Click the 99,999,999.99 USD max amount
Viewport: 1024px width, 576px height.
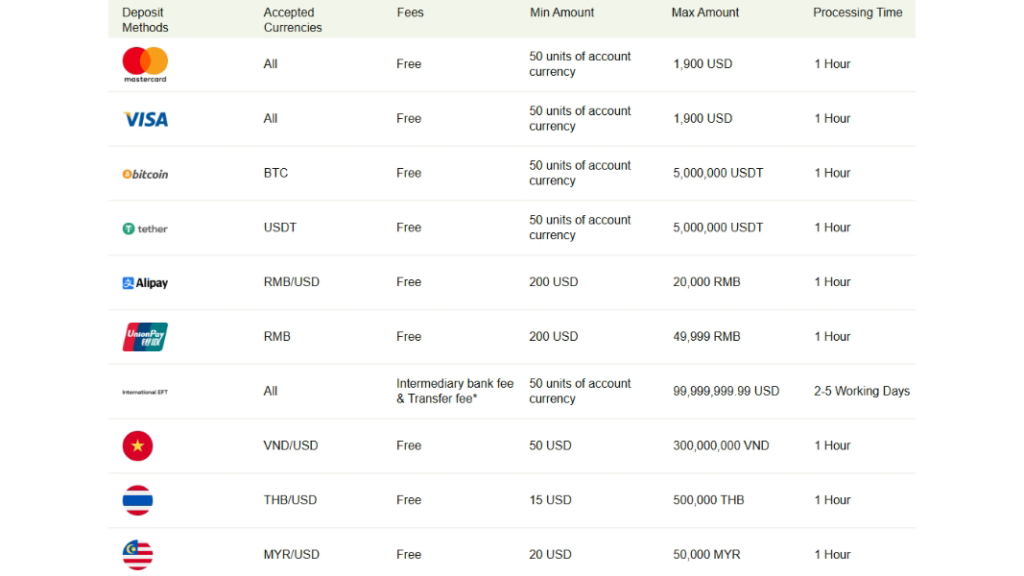pos(726,391)
